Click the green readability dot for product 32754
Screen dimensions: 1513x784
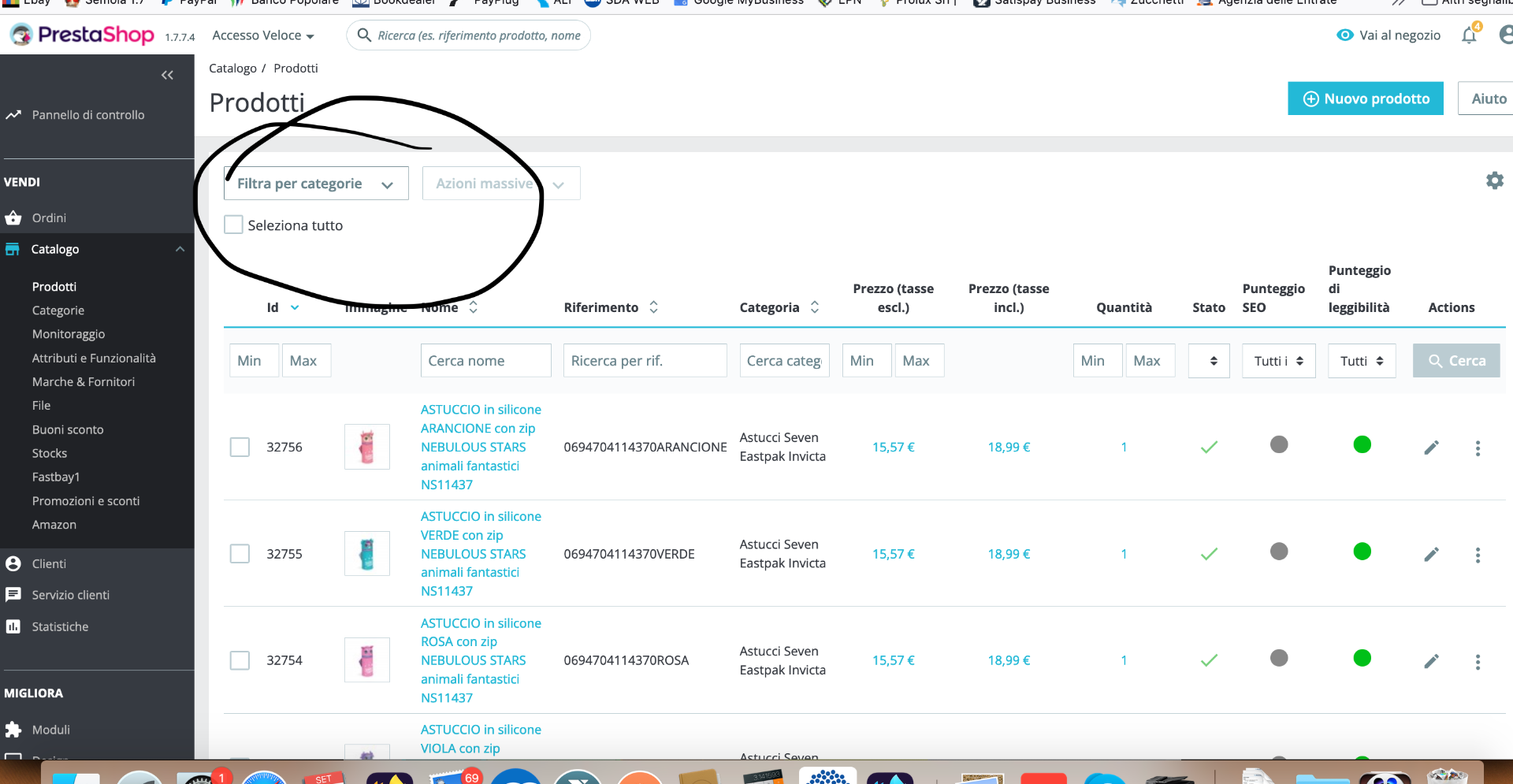point(1362,658)
